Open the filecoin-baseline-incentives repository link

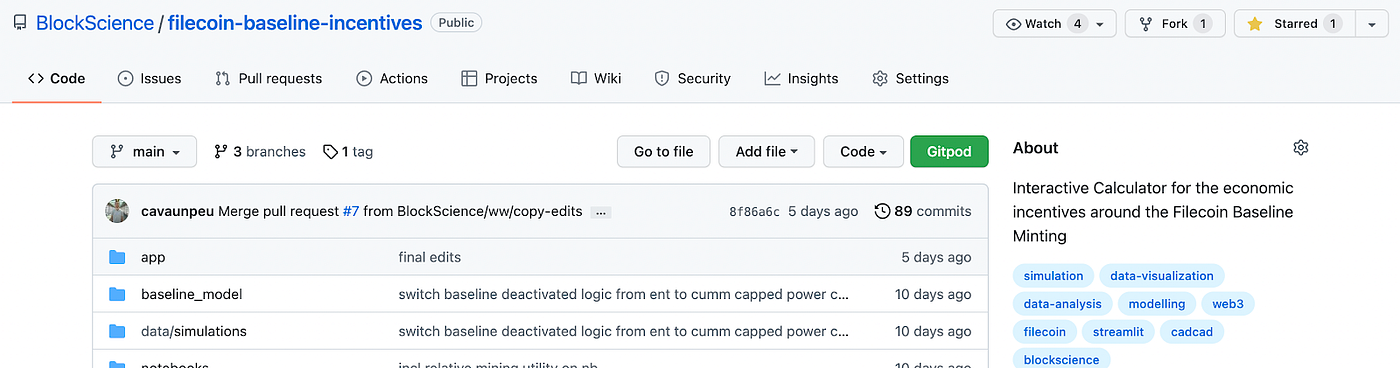click(295, 23)
